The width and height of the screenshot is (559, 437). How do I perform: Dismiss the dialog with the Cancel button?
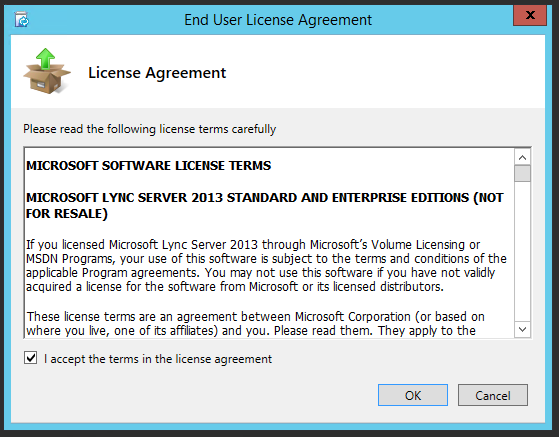point(493,395)
